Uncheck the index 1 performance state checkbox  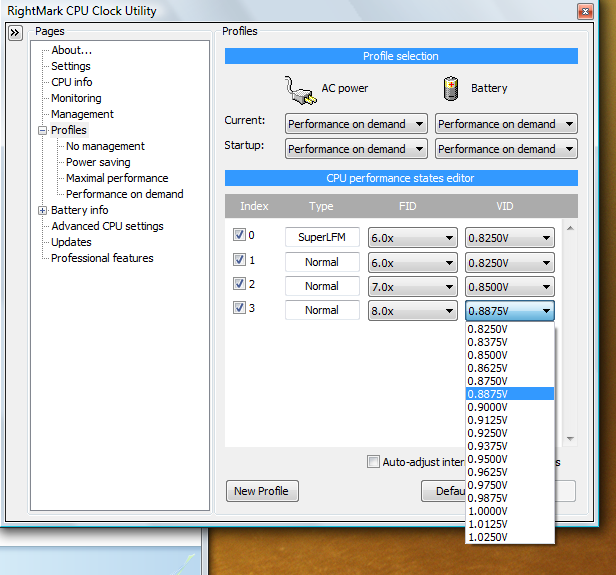(x=239, y=259)
